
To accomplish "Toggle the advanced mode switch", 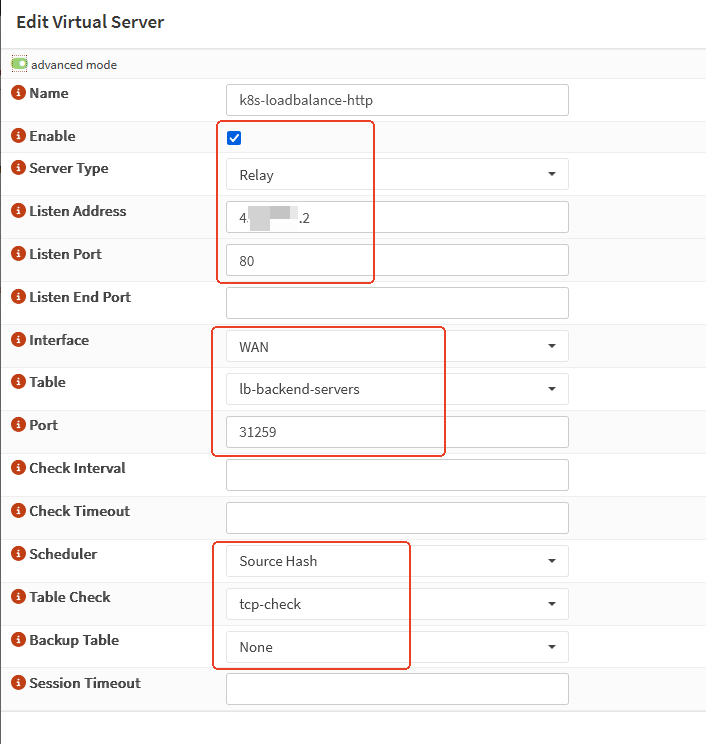I will click(20, 64).
